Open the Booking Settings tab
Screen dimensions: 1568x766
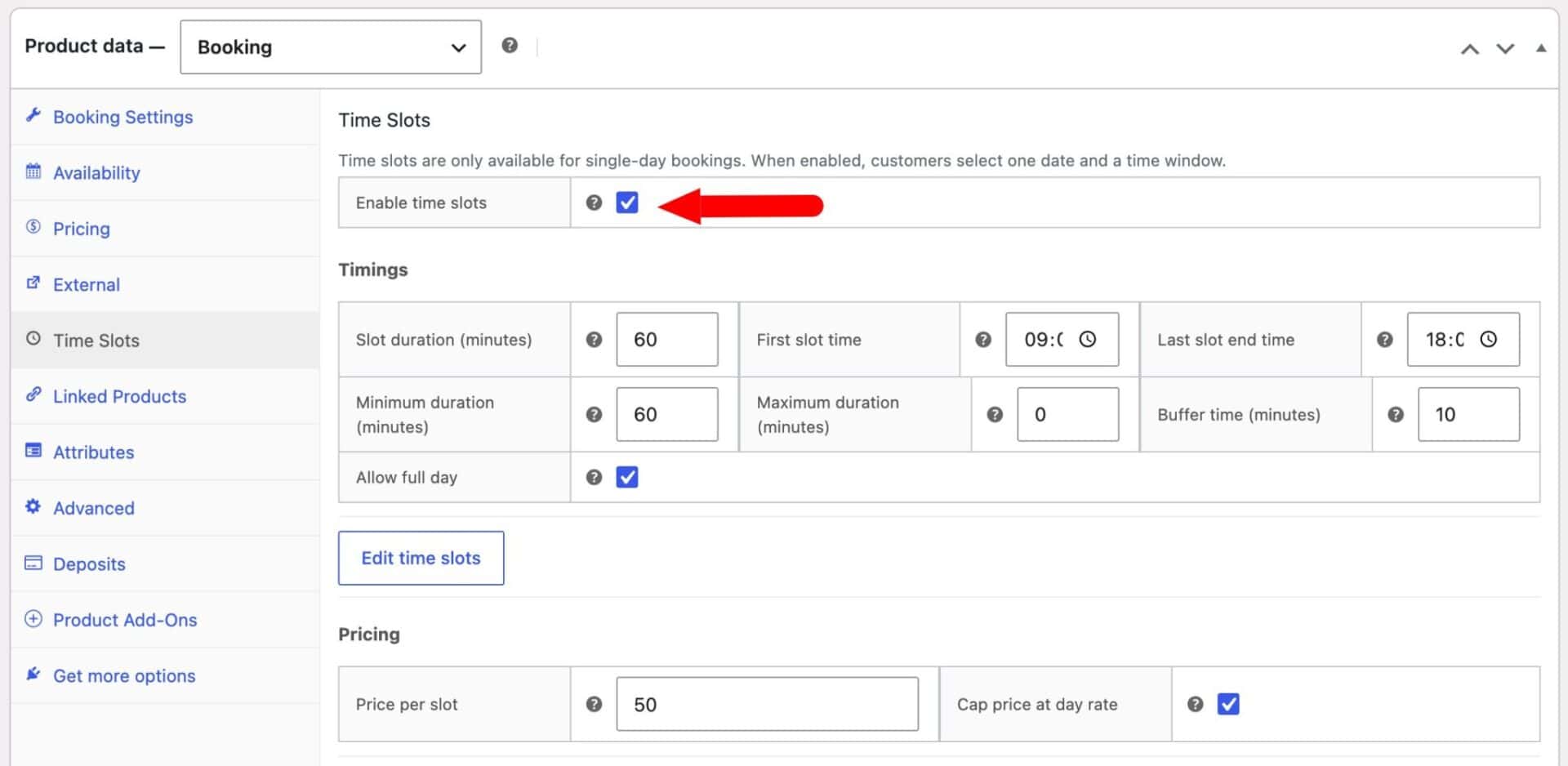coord(165,117)
